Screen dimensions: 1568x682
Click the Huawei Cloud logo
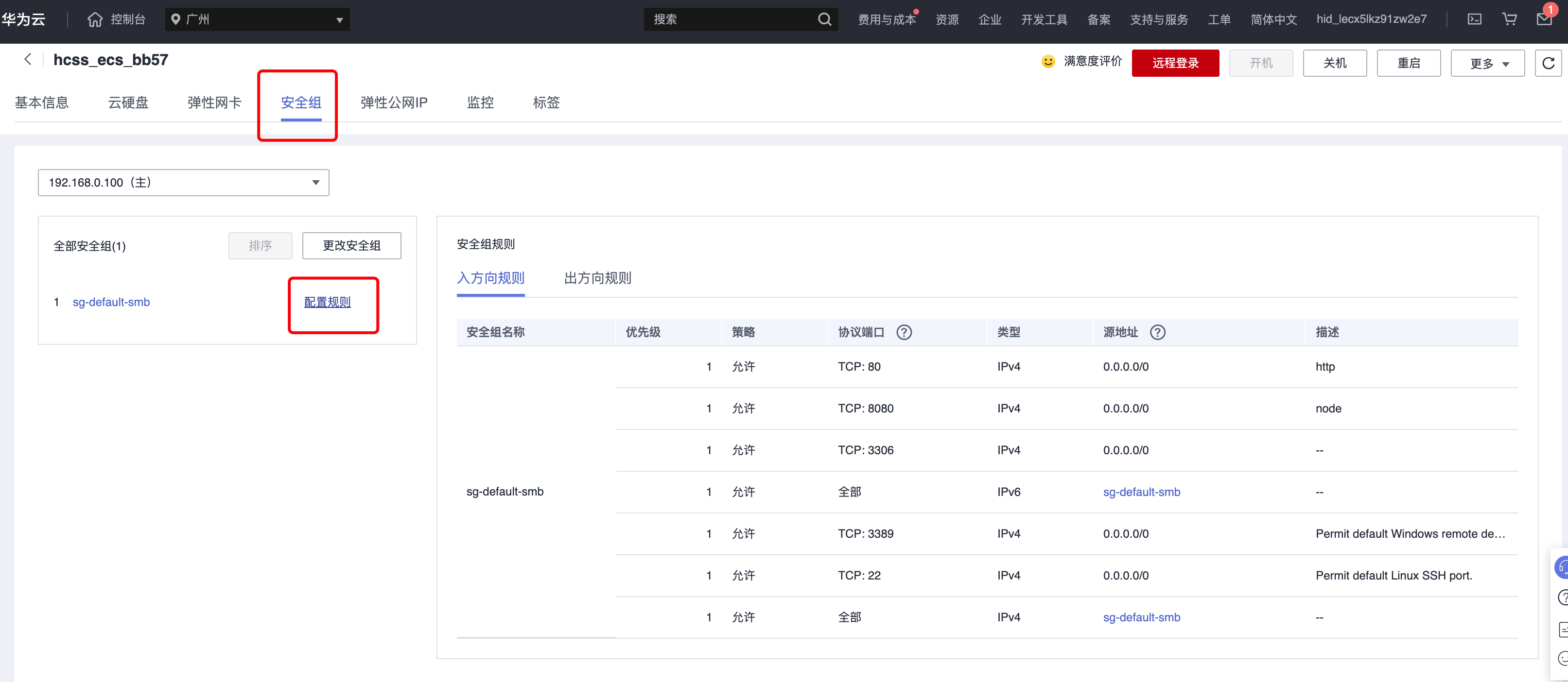(23, 19)
